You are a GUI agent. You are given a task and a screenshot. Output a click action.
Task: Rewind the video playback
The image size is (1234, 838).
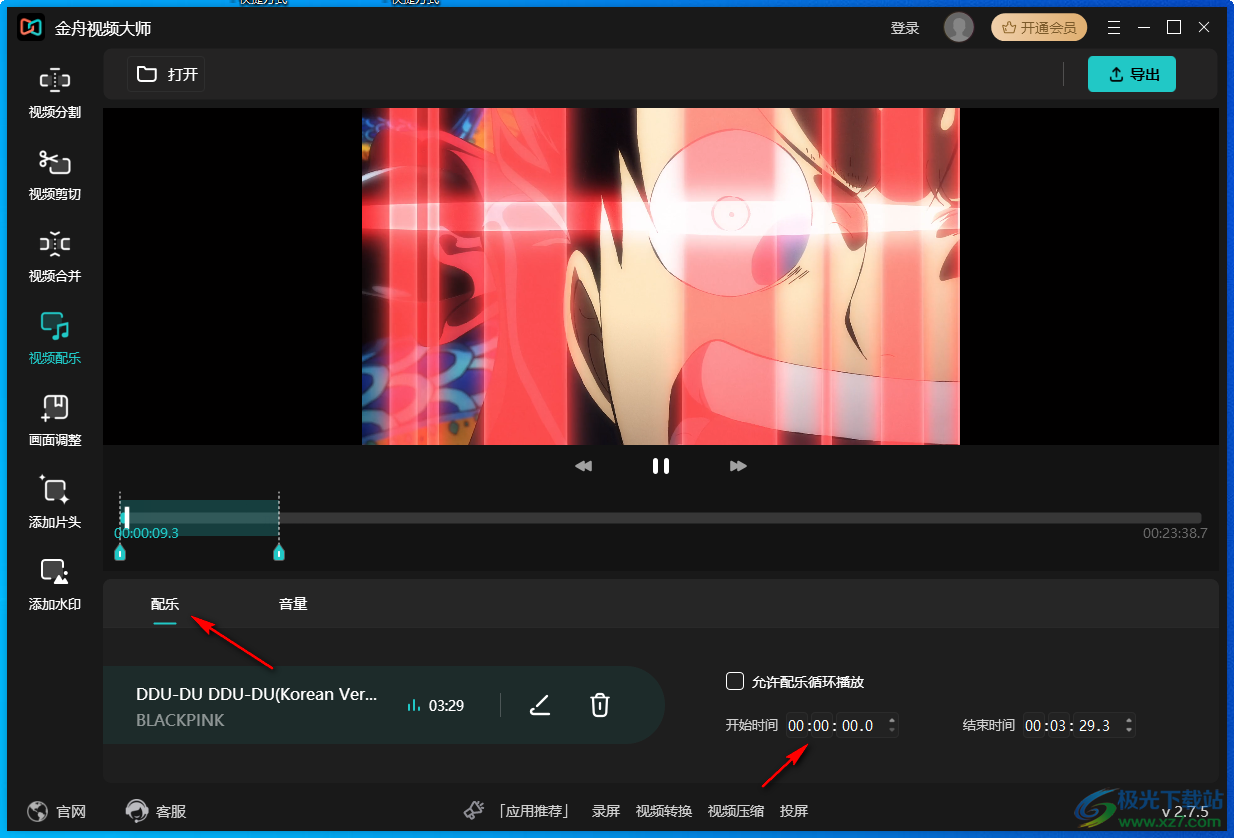coord(584,466)
